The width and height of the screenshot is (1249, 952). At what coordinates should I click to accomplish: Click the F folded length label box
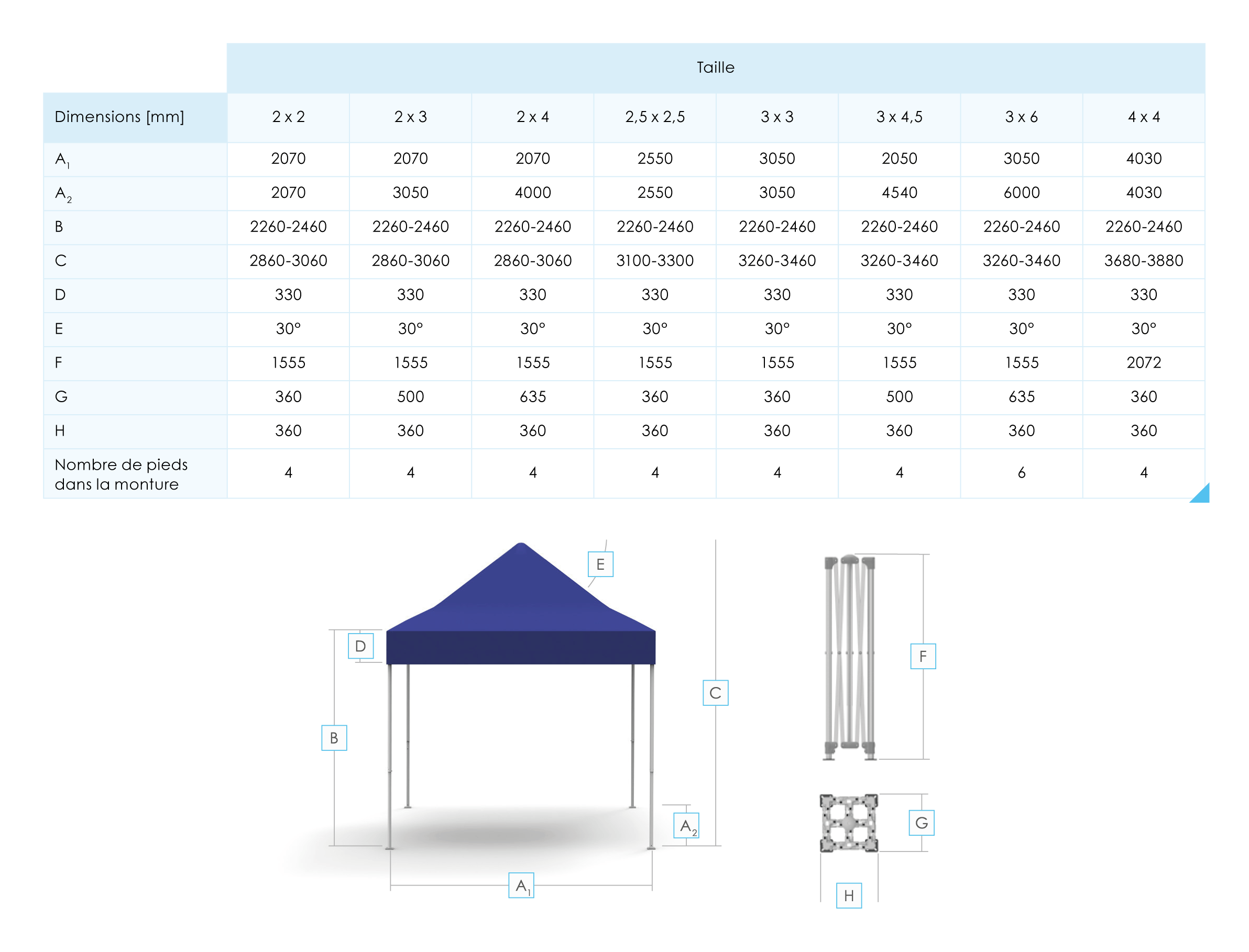tap(923, 656)
